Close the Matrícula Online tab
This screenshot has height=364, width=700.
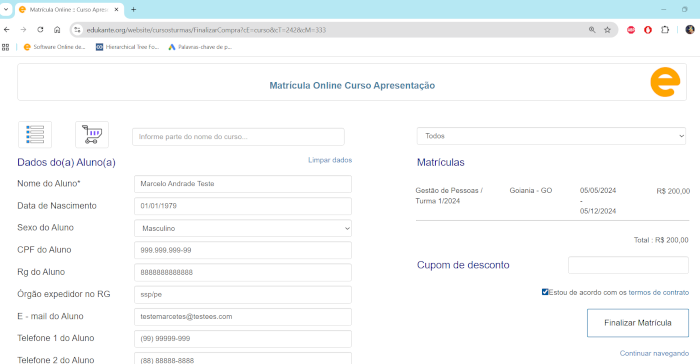coord(117,9)
